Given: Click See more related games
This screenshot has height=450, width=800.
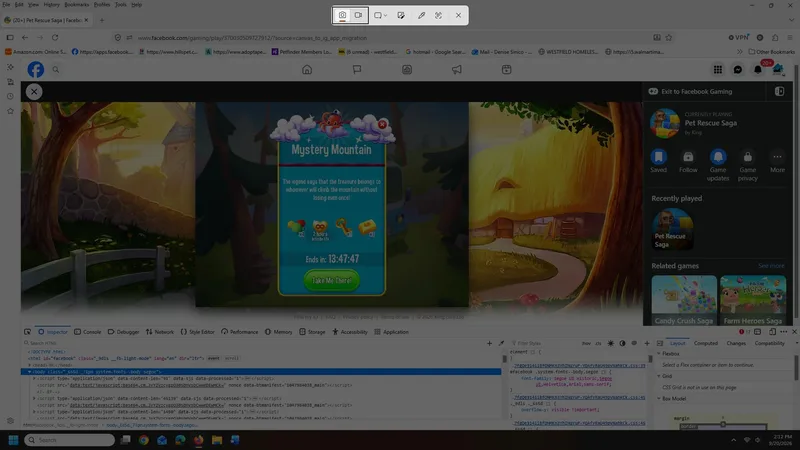Looking at the screenshot, I should pyautogui.click(x=771, y=266).
